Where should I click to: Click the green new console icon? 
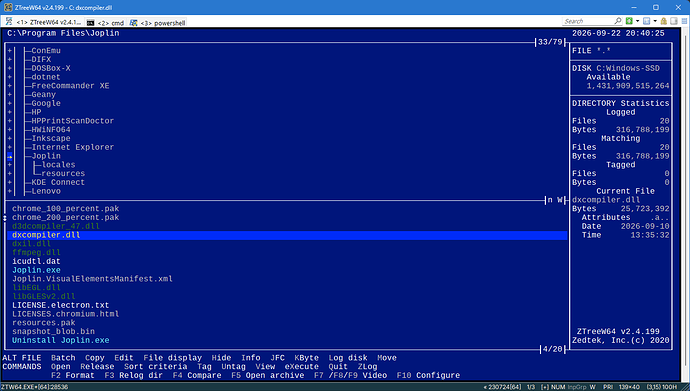(x=629, y=21)
